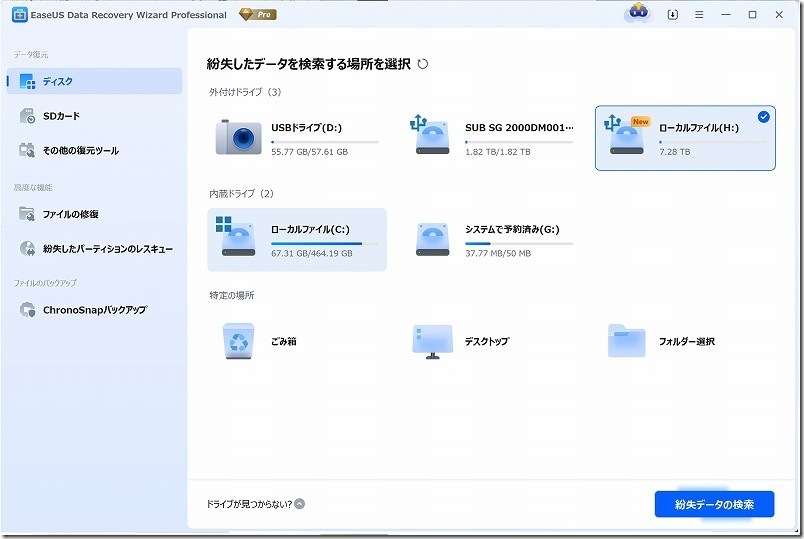The image size is (804, 539).
Task: Click the usage bar under ローカルファイル(H:)
Action: tap(713, 142)
